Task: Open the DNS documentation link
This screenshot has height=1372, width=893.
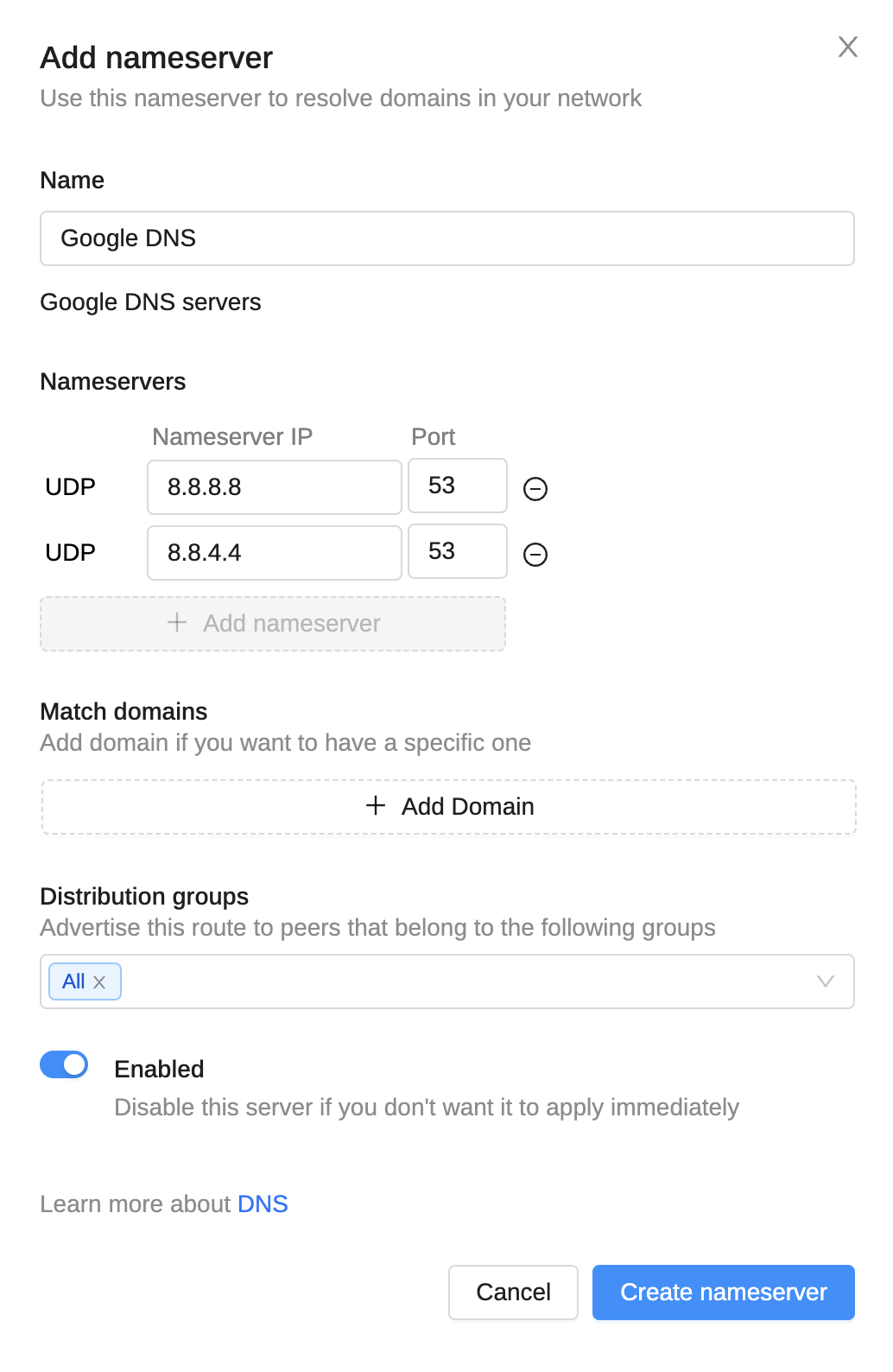Action: (263, 1204)
